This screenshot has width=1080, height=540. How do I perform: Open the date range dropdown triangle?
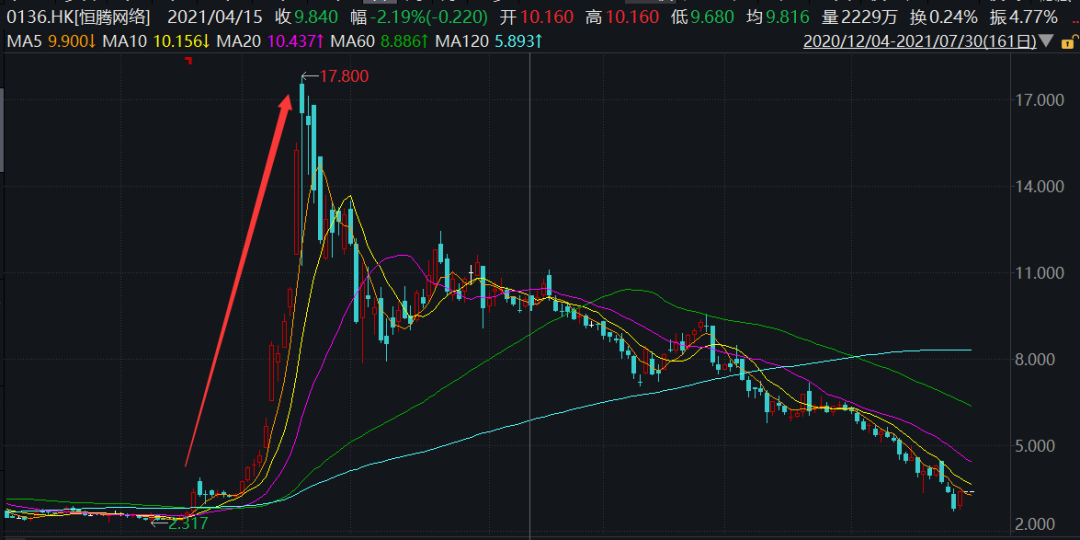(1046, 41)
